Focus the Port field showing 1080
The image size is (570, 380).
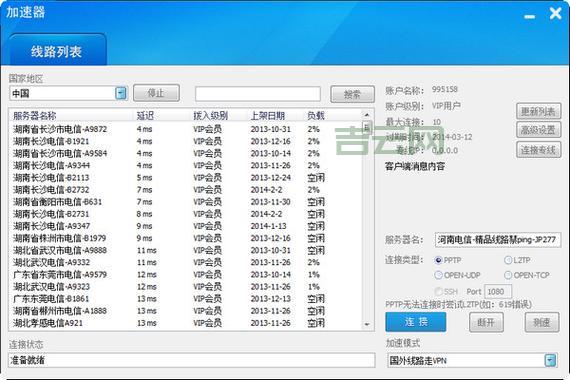tap(498, 292)
